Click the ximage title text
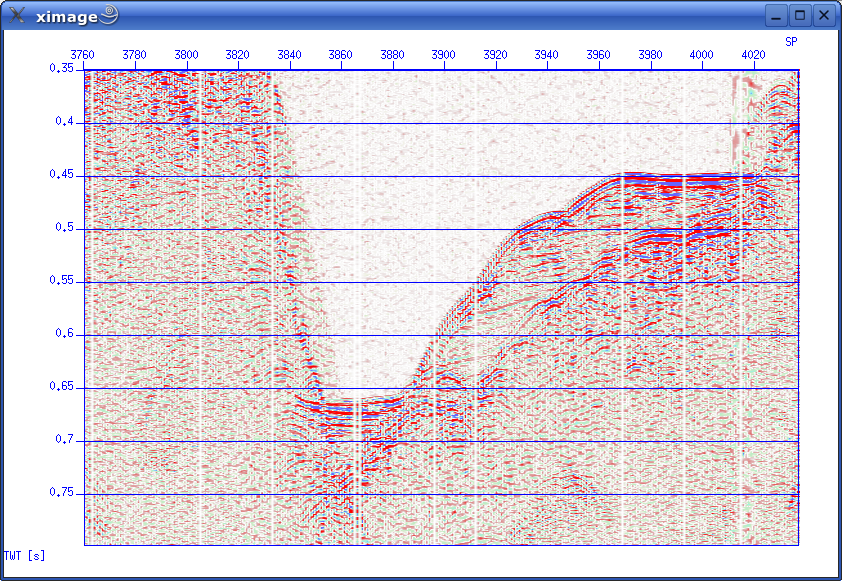This screenshot has width=842, height=581. pyautogui.click(x=65, y=16)
